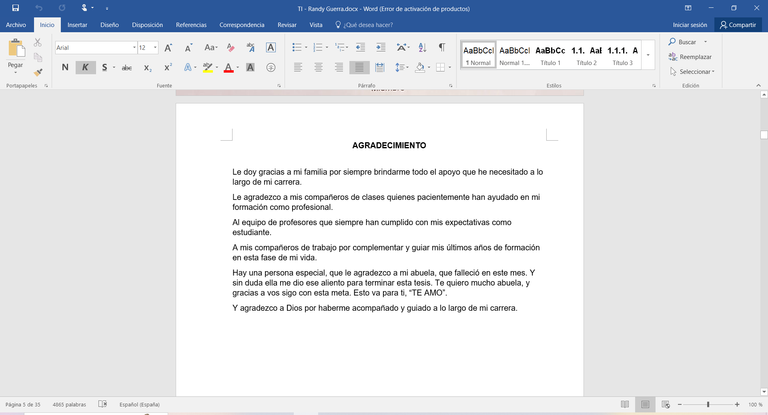Viewport: 768px width, 415px height.
Task: Open the borders dropdown
Action: point(450,68)
